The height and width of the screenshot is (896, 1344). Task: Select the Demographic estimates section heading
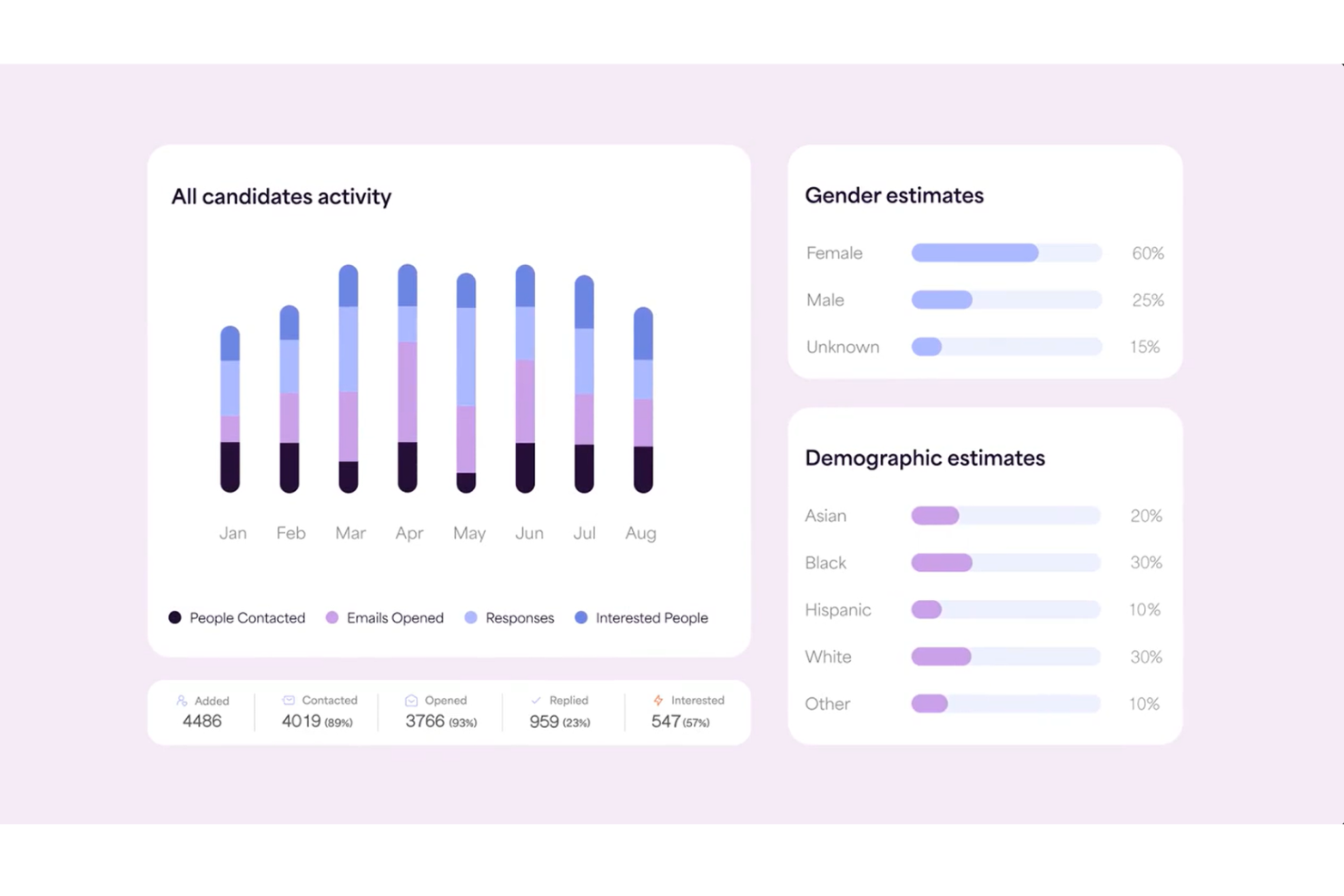(924, 458)
